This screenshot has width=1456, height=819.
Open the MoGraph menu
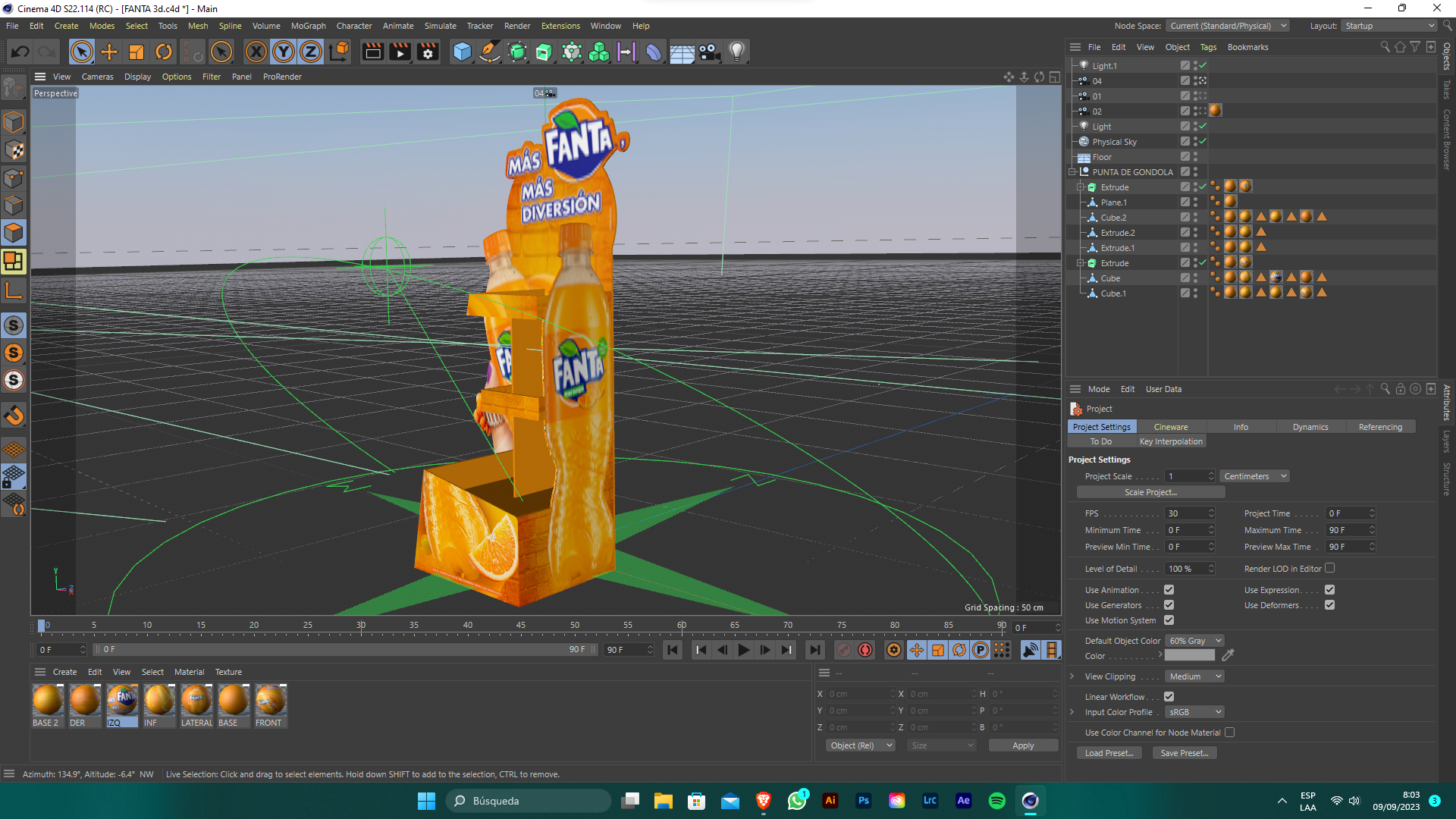pos(308,26)
